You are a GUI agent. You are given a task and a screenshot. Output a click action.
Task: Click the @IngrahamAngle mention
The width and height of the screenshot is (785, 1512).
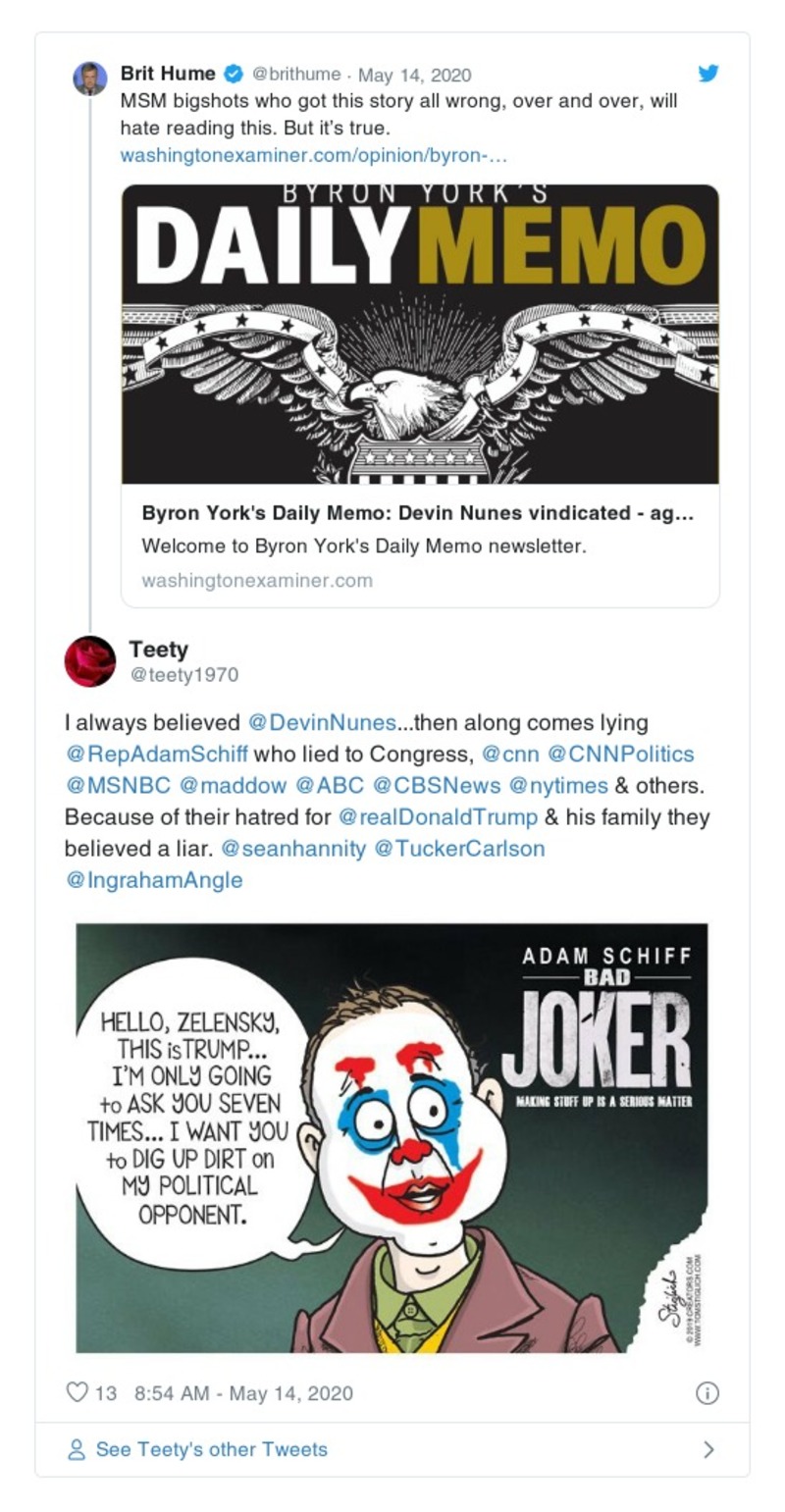[153, 880]
